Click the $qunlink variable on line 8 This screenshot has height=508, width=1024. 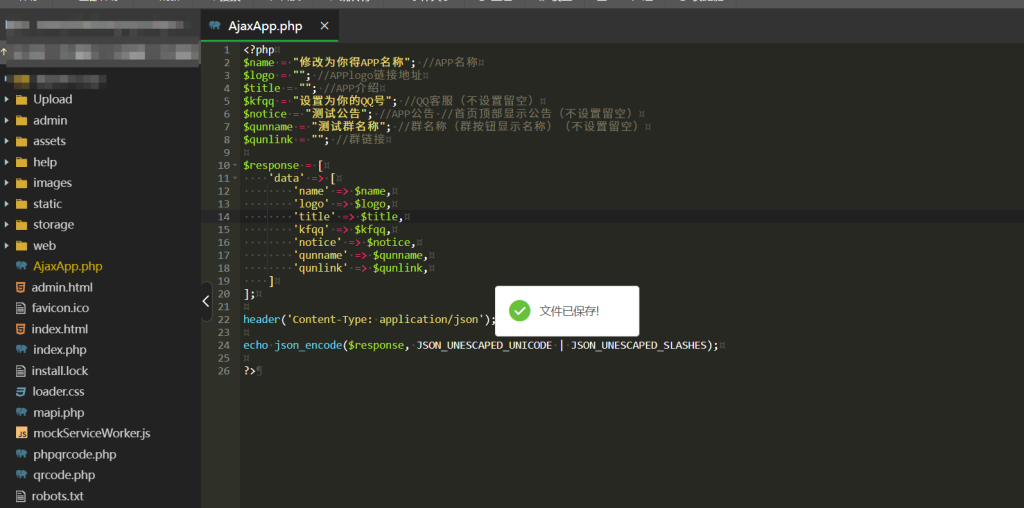point(268,140)
